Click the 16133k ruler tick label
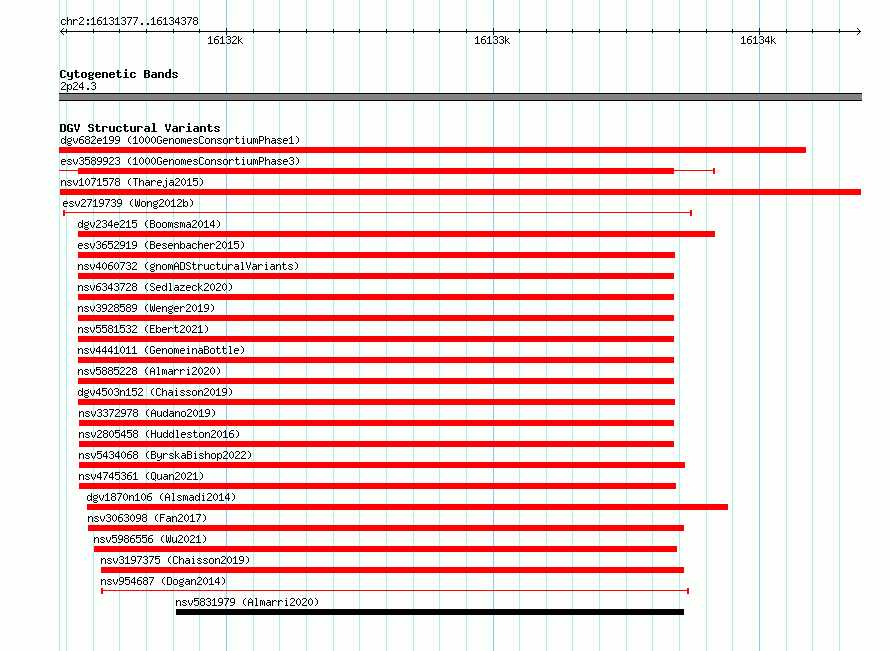Viewport: 890px width, 651px height. [492, 40]
